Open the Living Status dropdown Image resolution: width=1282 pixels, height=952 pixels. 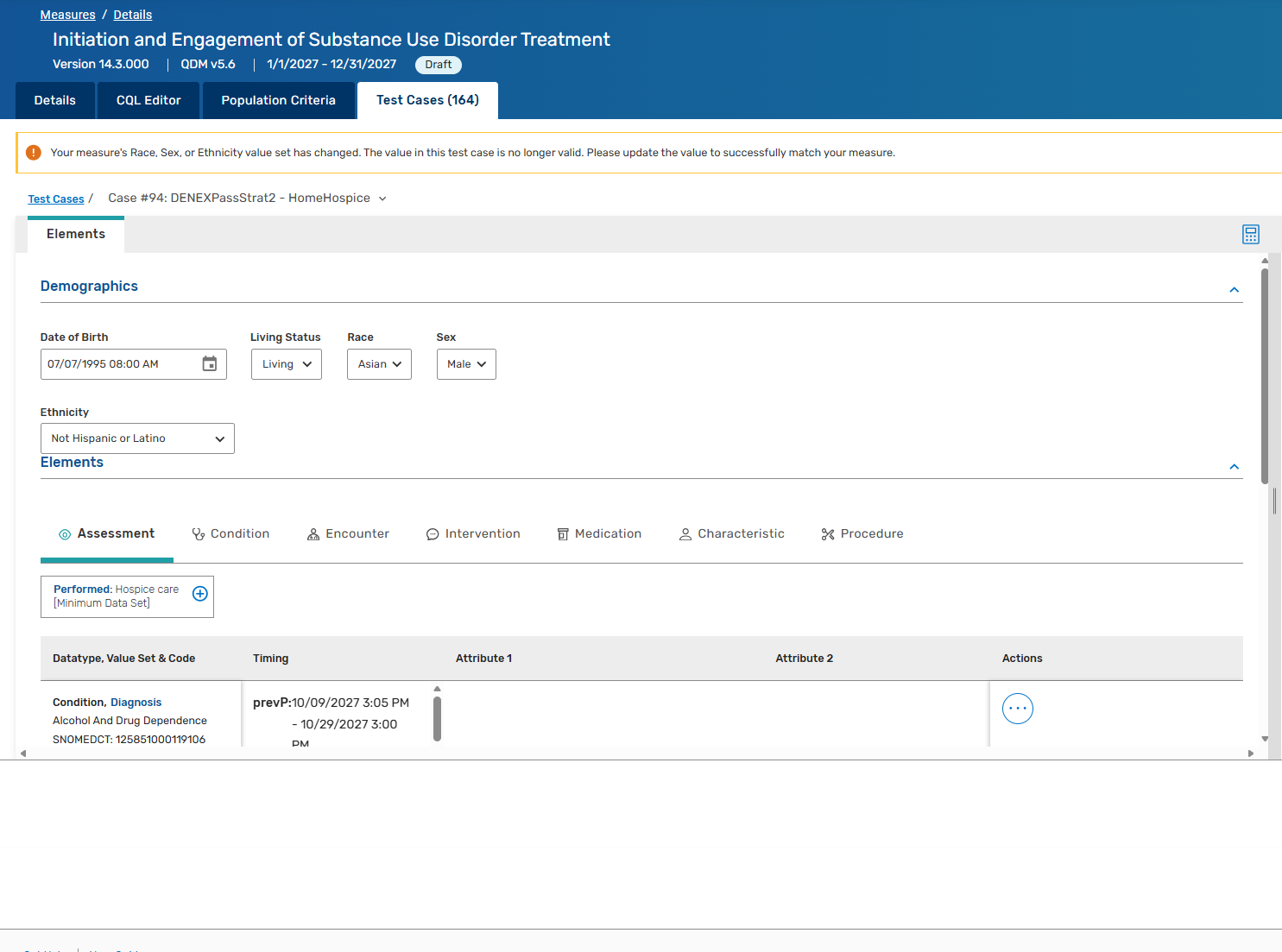click(286, 364)
